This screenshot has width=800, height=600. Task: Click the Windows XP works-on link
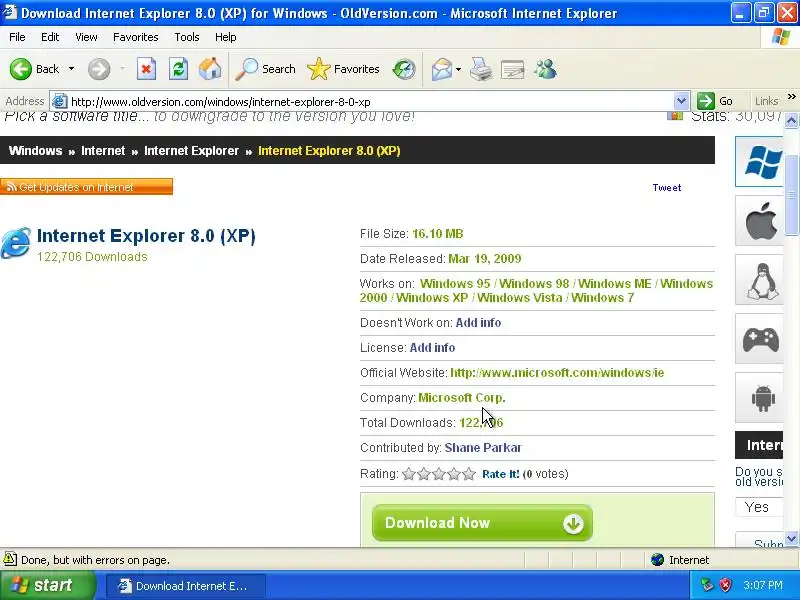click(432, 298)
